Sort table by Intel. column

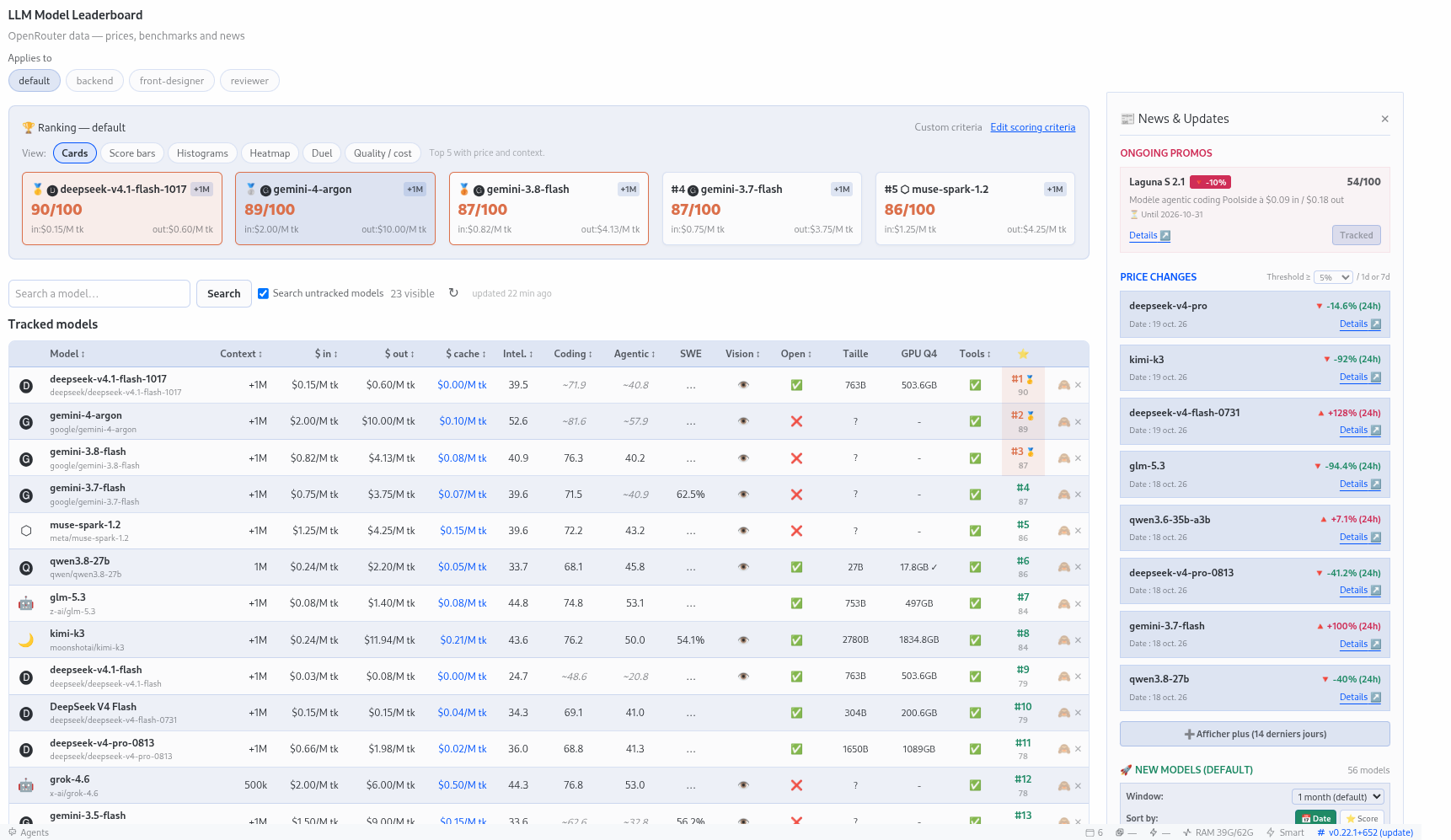pos(518,354)
